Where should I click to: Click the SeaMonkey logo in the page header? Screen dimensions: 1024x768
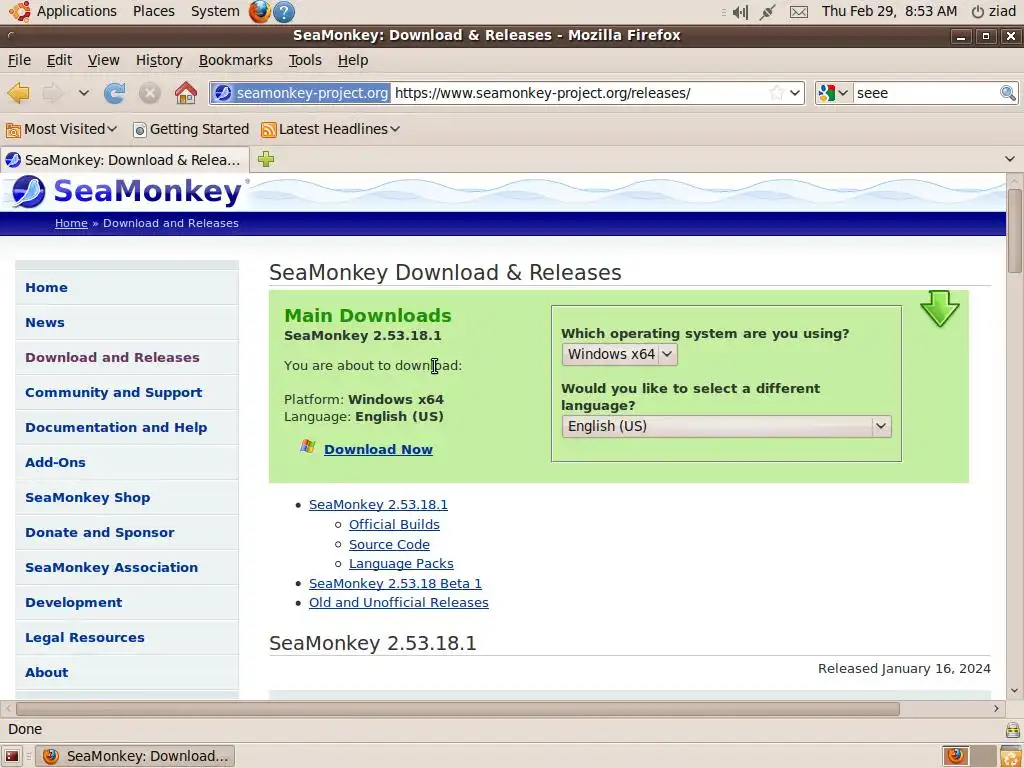coord(128,191)
